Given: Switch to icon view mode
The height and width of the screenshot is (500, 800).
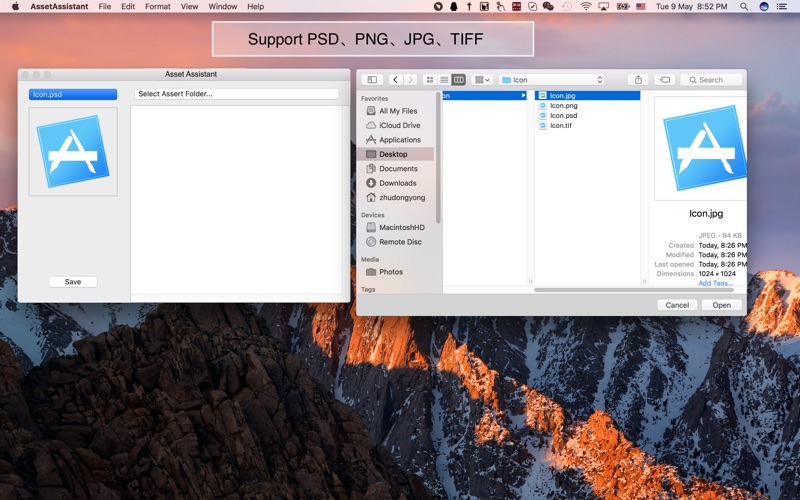Looking at the screenshot, I should click(x=430, y=80).
